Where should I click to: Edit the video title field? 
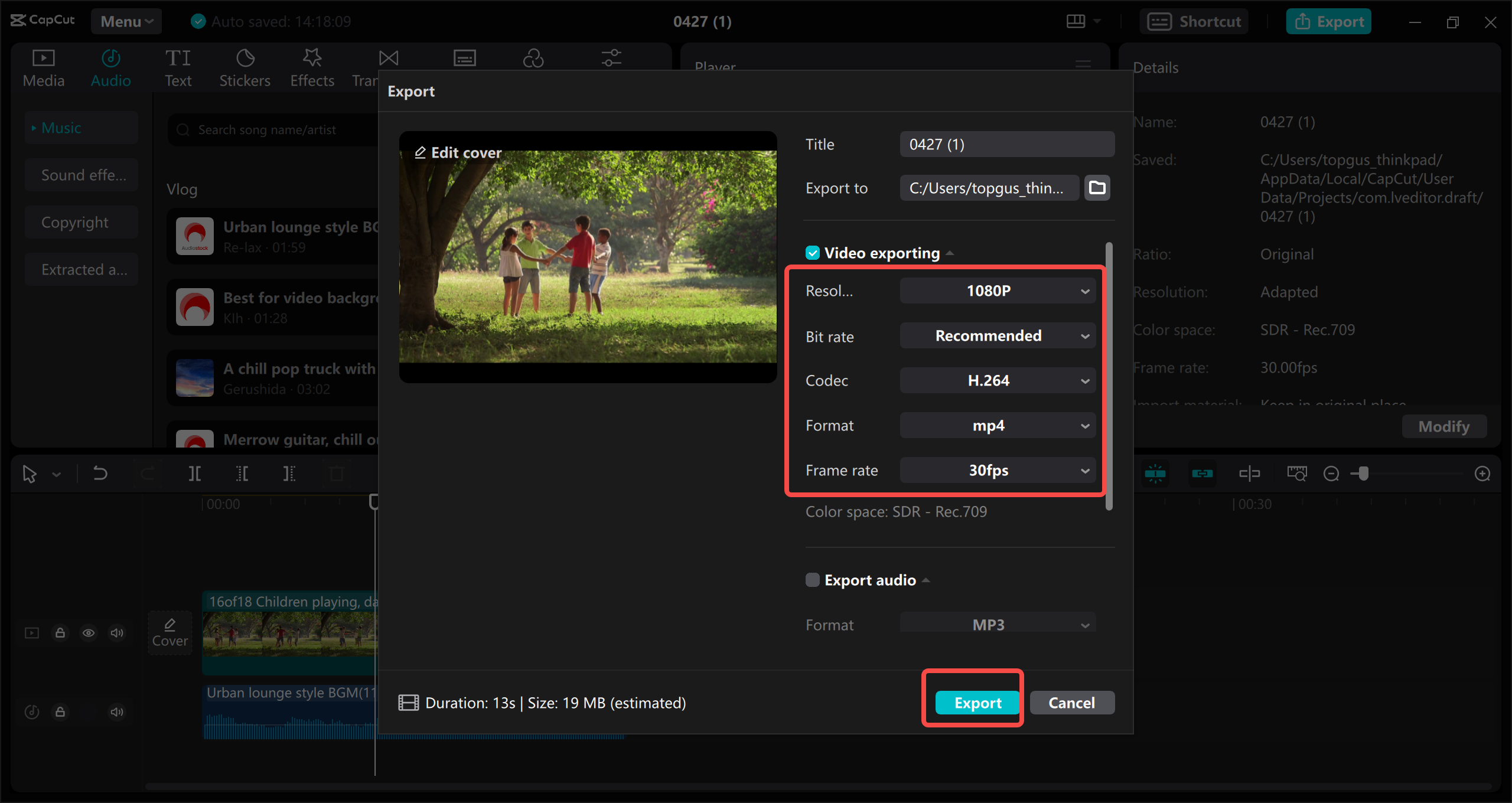1006,143
